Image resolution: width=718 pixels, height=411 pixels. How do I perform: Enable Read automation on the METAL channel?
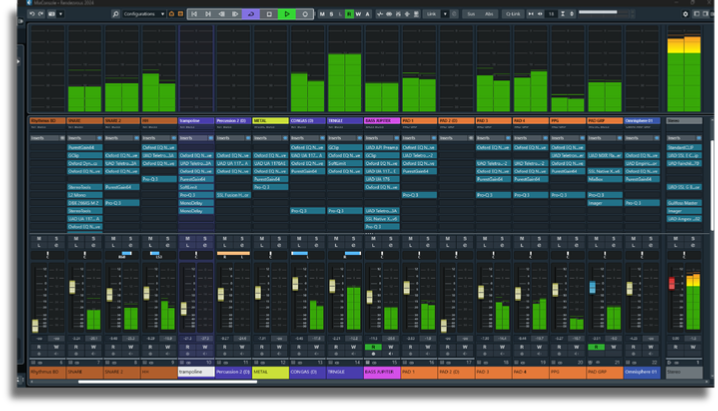tap(263, 347)
